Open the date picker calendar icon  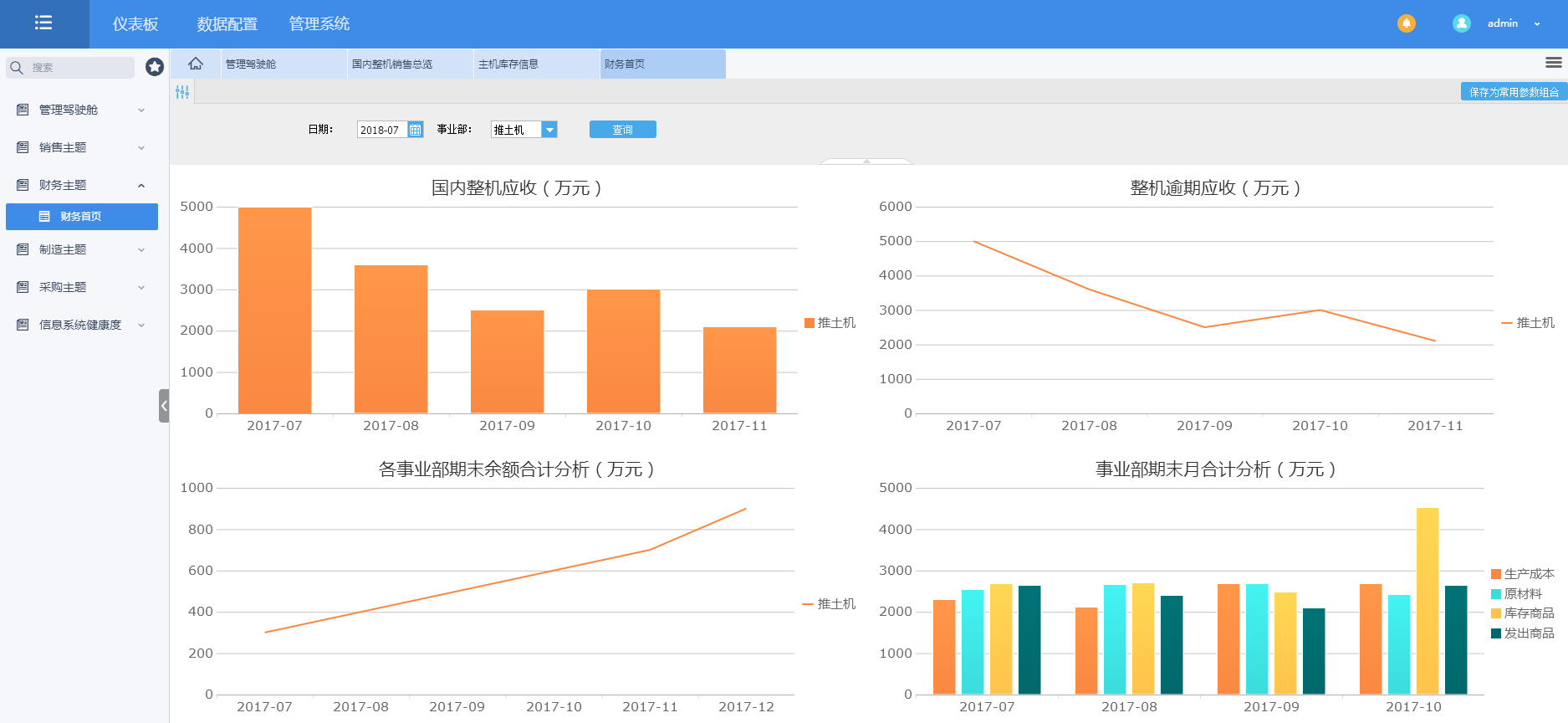[x=415, y=130]
